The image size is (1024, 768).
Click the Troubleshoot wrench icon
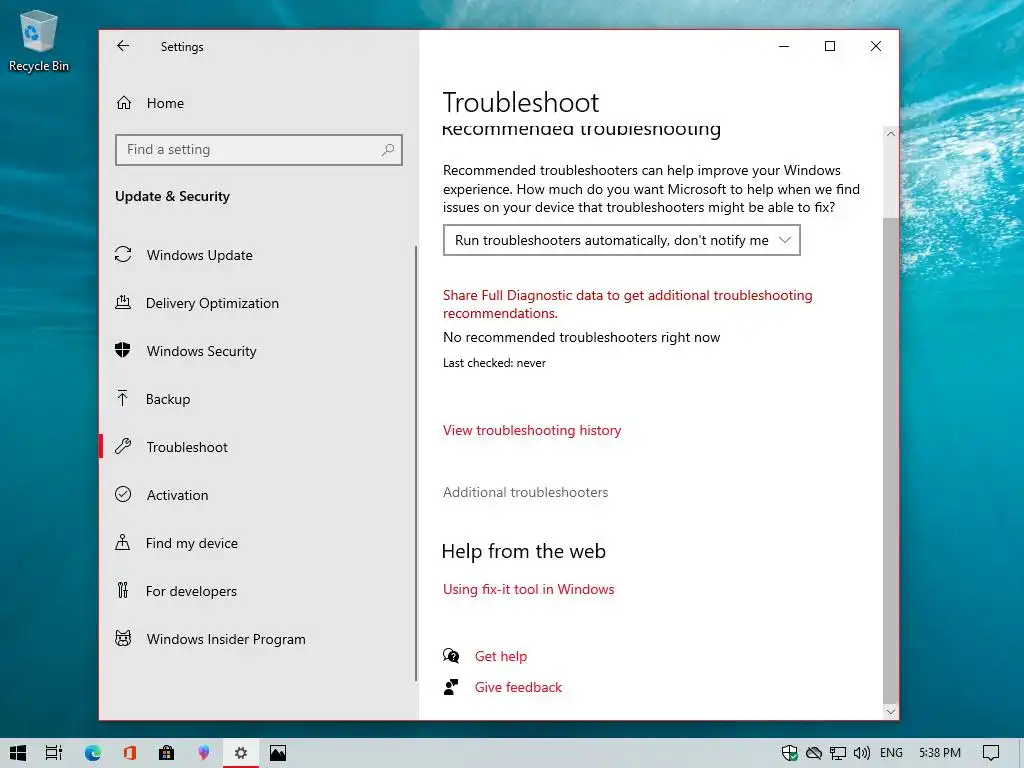click(123, 446)
